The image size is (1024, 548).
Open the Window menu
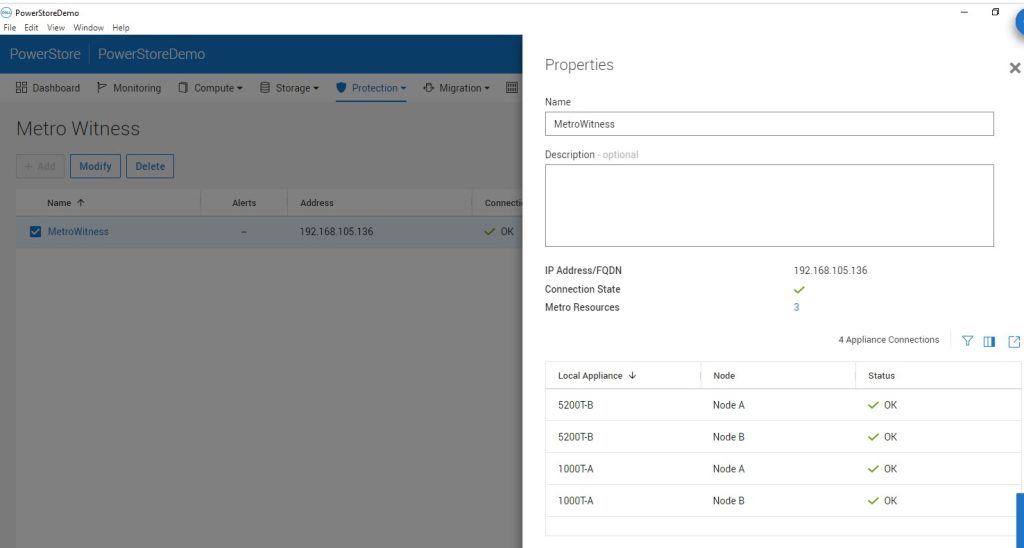(89, 28)
